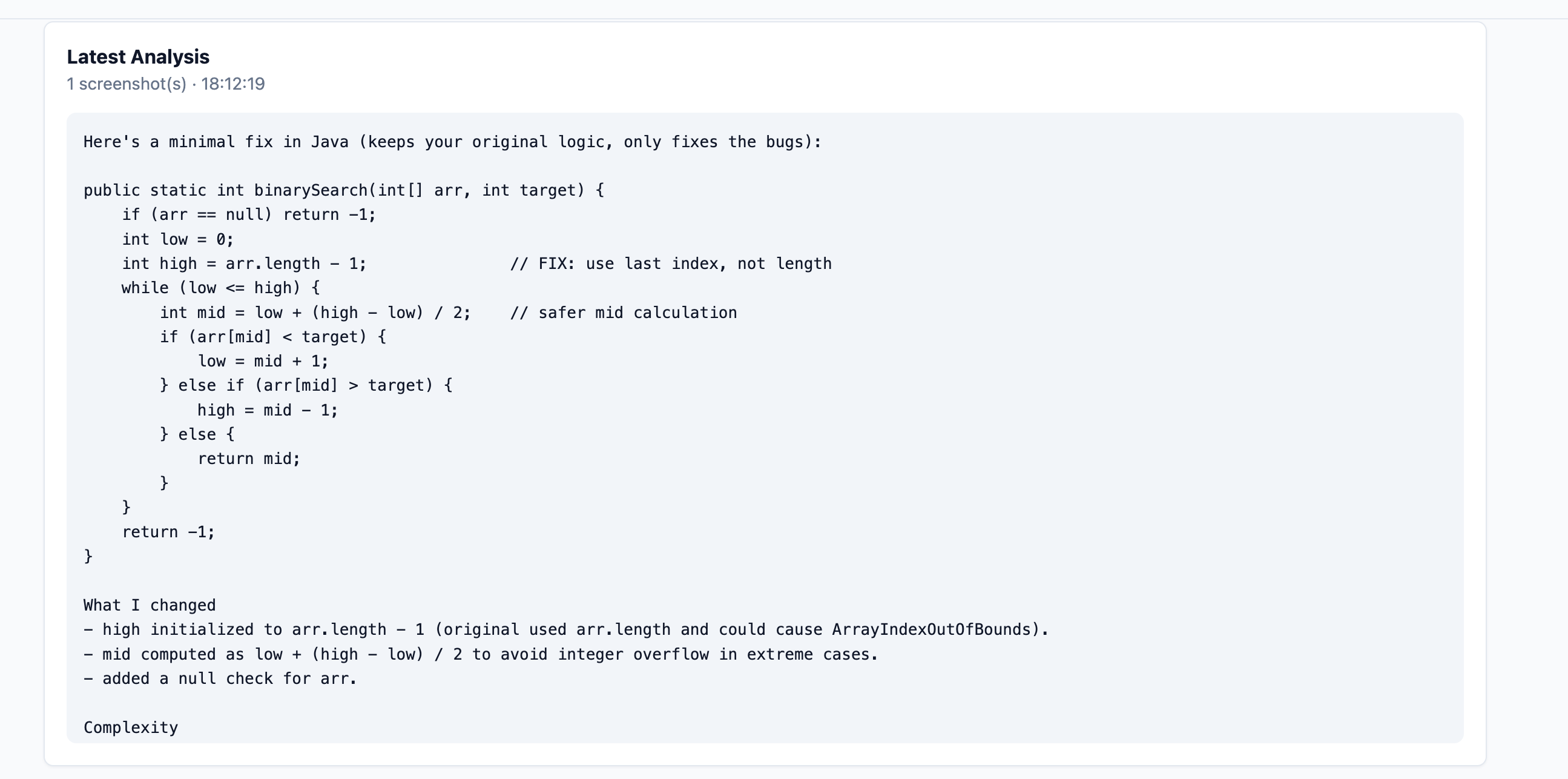Click the int mid calculation statement
Image resolution: width=1568 pixels, height=779 pixels.
tap(315, 313)
